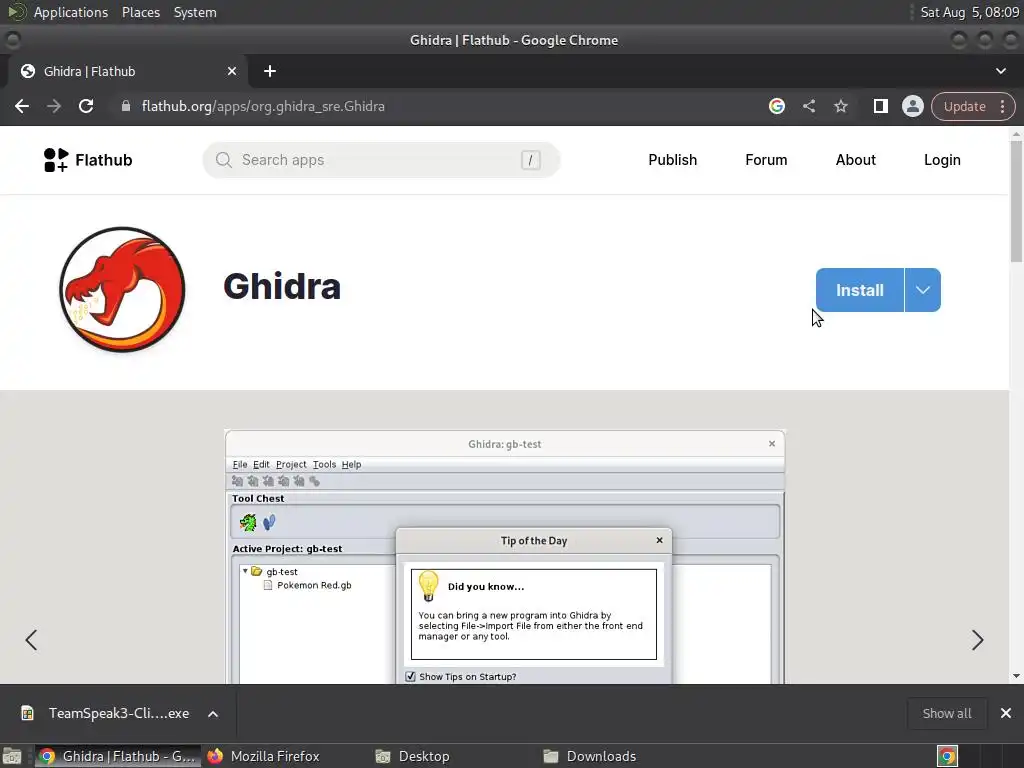Select the Ghidra | Flathub tab
Screen dimensions: 1024x768
coord(127,71)
